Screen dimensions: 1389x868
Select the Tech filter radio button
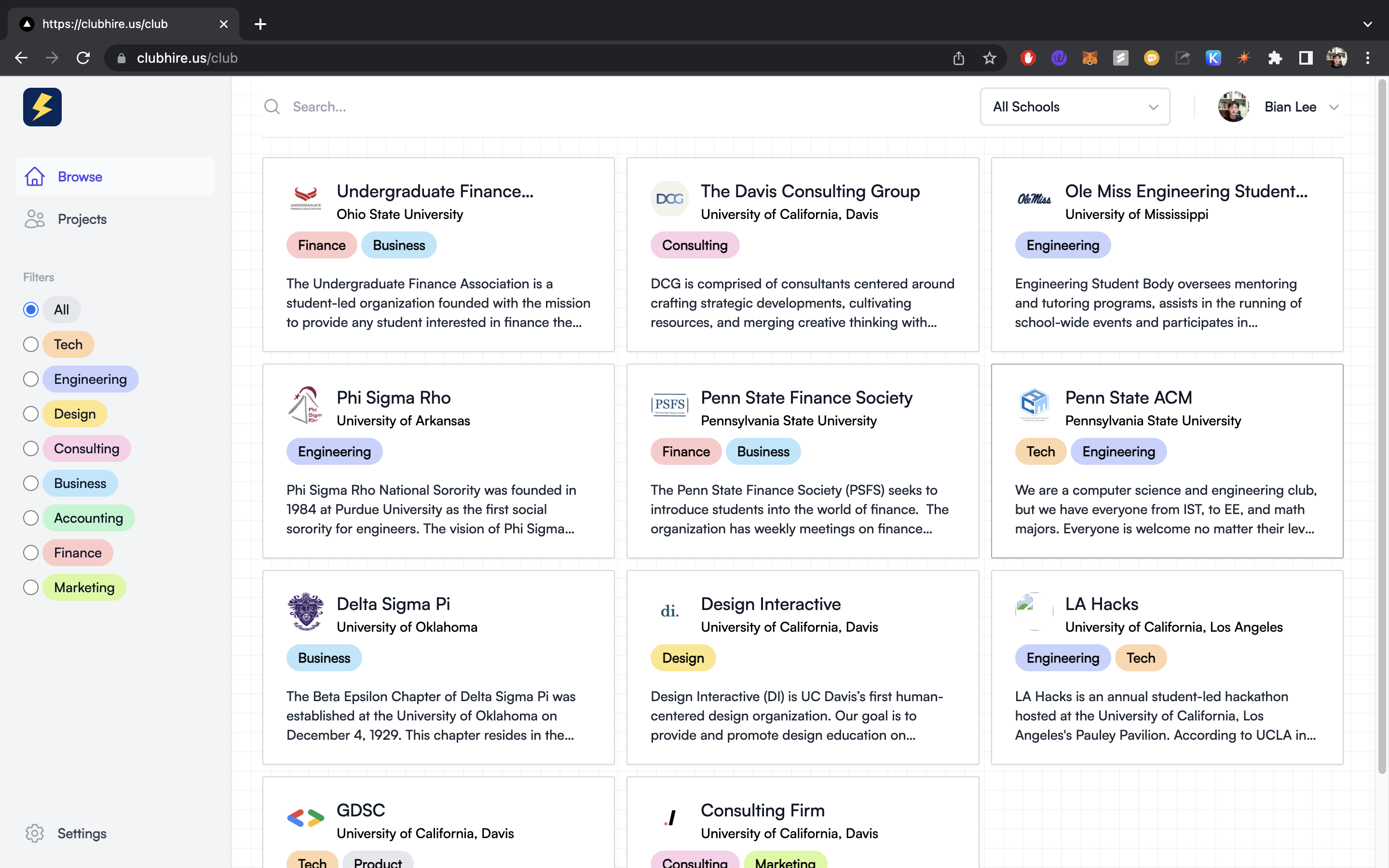[x=31, y=344]
